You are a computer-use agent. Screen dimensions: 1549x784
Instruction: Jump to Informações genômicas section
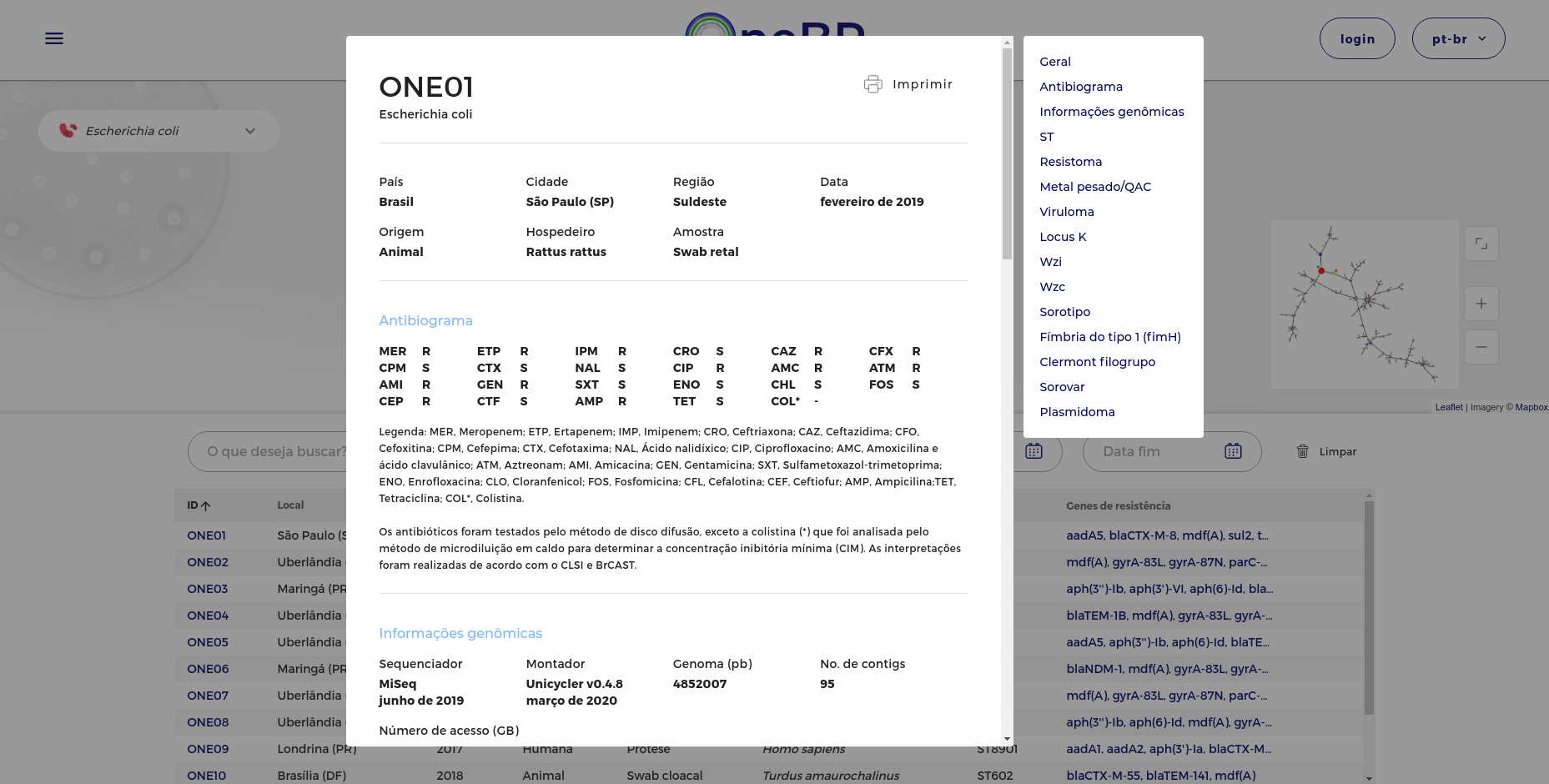1112,112
